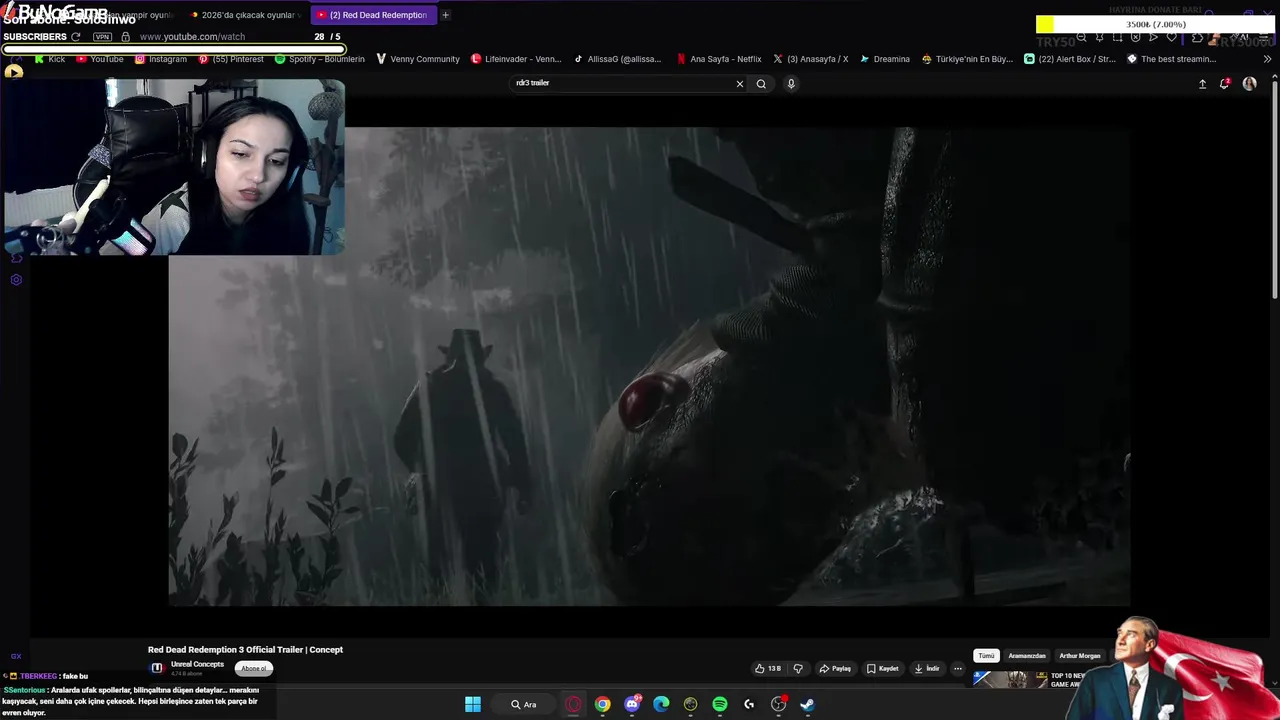The width and height of the screenshot is (1280, 720).
Task: Toggle the VPN badge in the address bar
Action: [x=102, y=37]
